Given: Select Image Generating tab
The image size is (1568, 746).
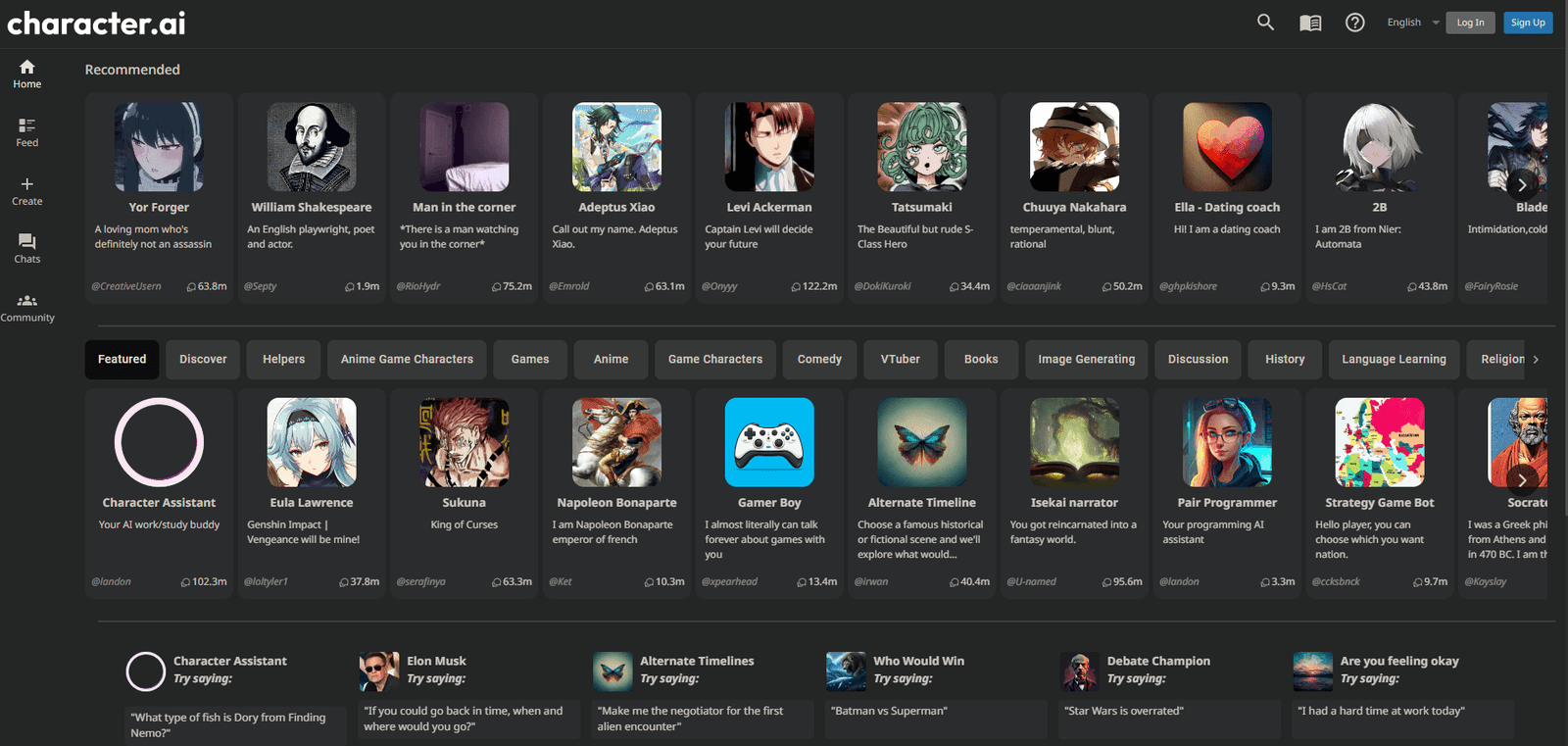Looking at the screenshot, I should click(1087, 360).
